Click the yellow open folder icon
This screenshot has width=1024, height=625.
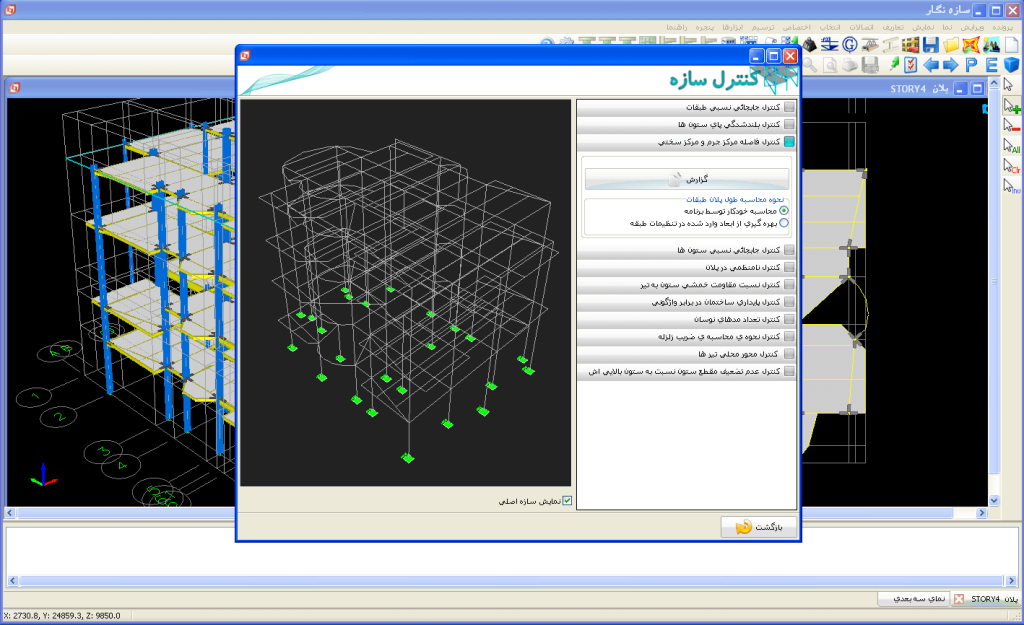[950, 45]
